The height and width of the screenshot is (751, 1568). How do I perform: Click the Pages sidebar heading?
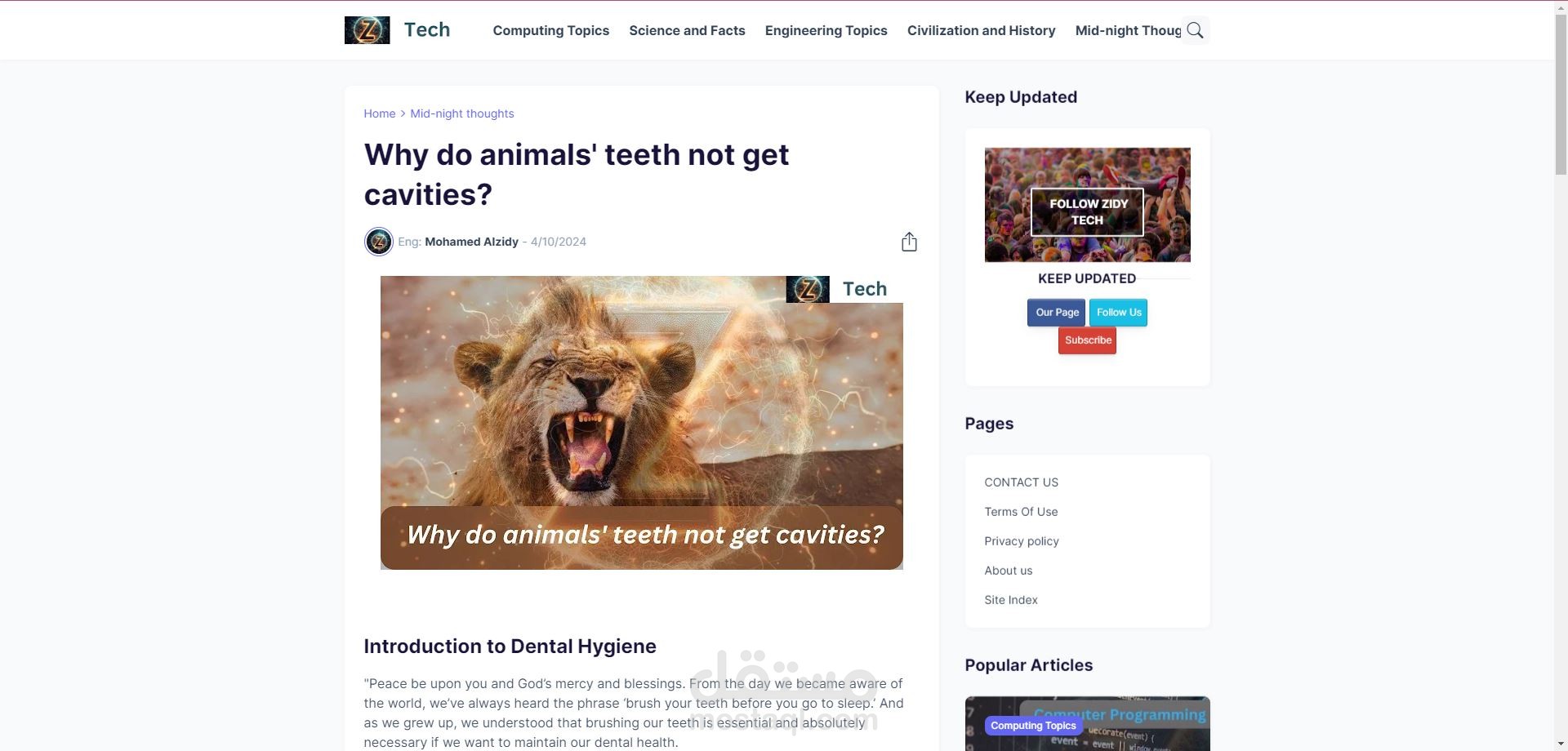[x=989, y=424]
